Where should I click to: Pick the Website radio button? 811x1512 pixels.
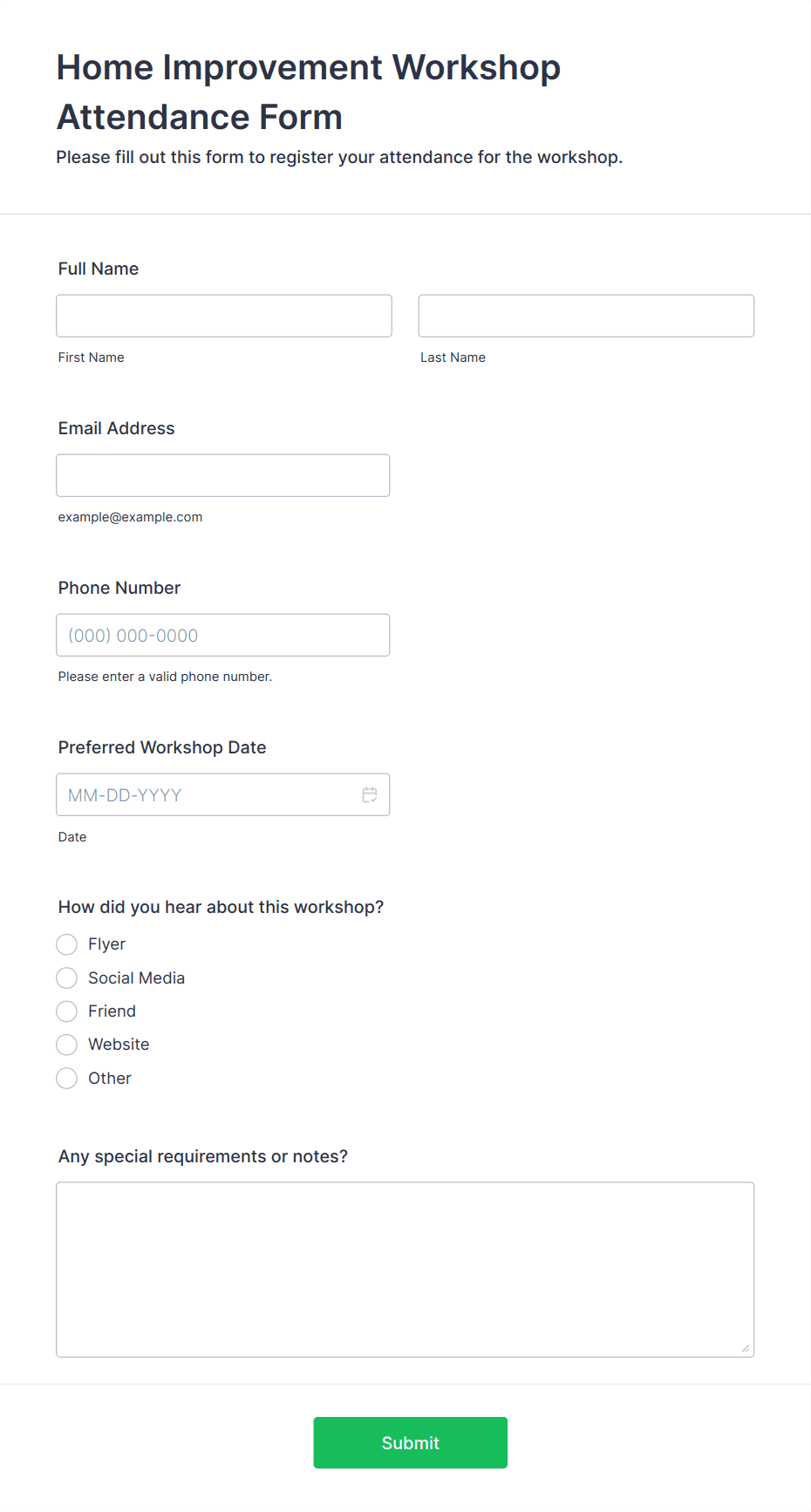coord(67,1045)
